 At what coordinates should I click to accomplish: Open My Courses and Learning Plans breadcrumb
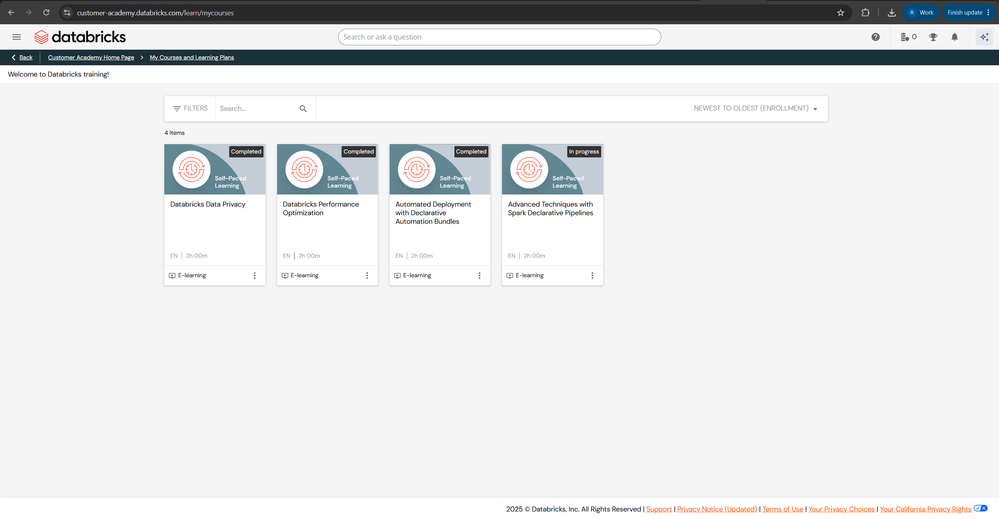pos(192,57)
